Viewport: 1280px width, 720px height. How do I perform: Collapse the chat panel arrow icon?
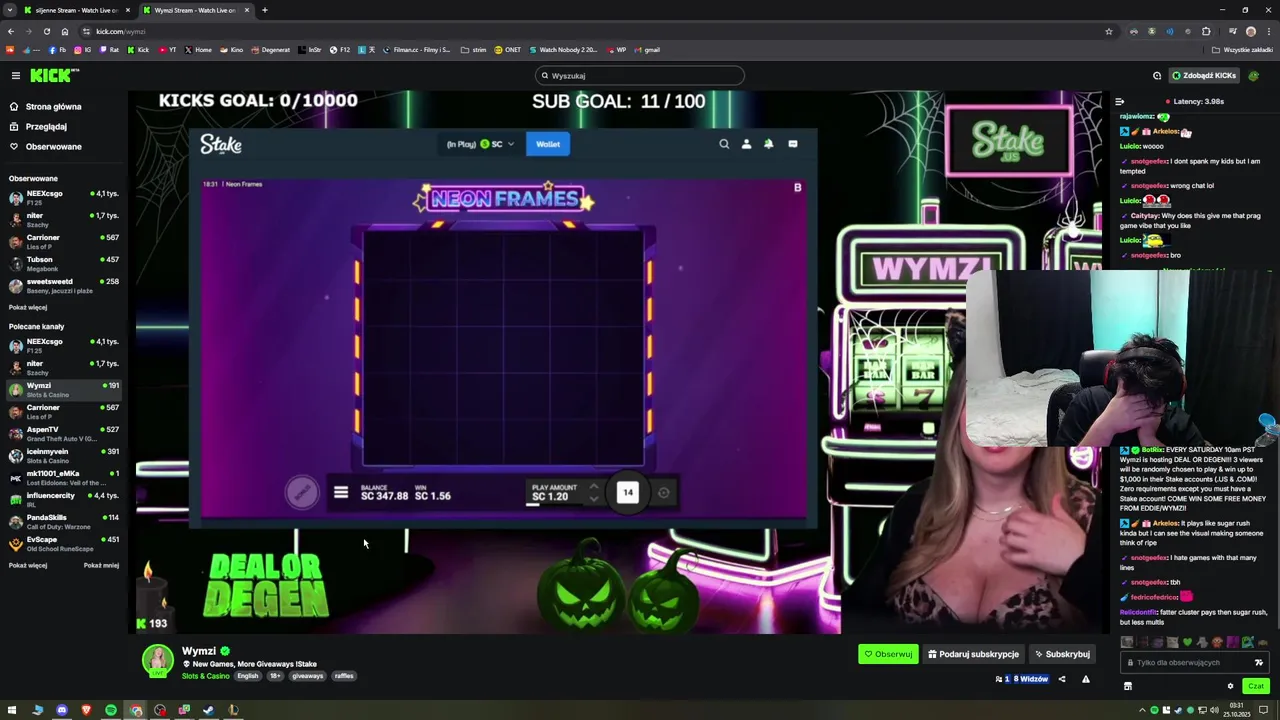coord(1119,102)
